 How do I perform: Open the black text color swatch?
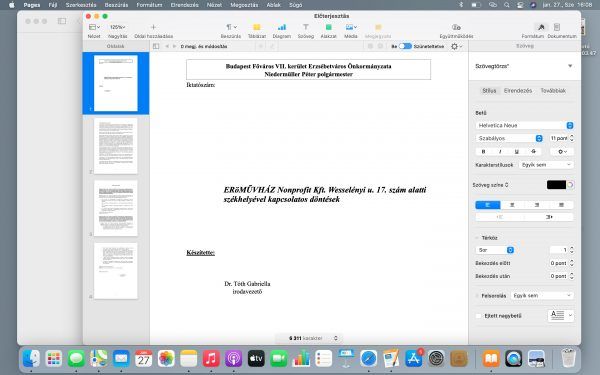point(556,185)
